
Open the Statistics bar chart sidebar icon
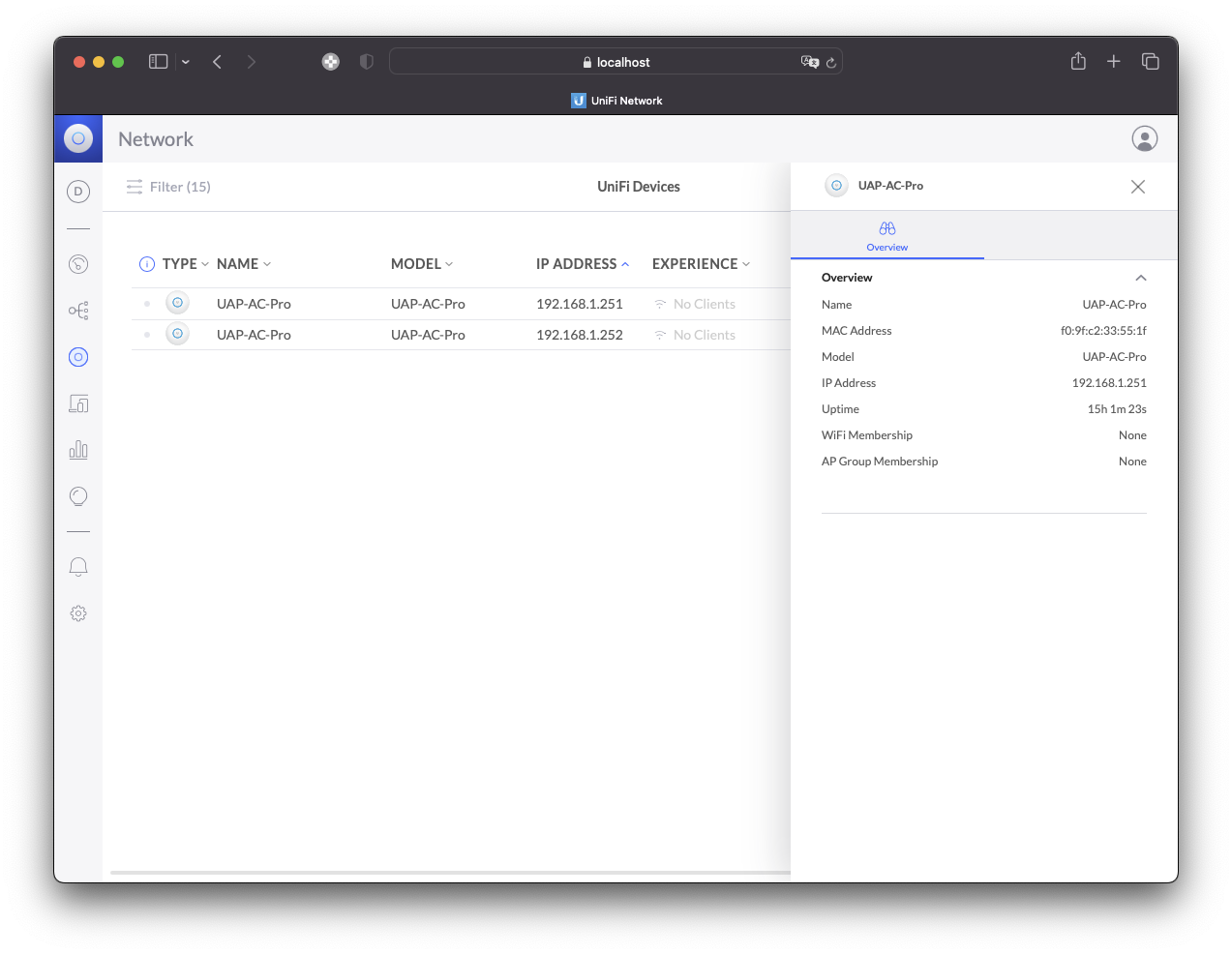[78, 450]
